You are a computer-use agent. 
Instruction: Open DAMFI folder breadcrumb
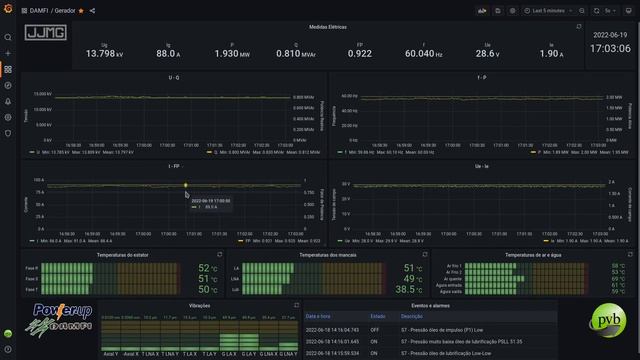[x=39, y=11]
